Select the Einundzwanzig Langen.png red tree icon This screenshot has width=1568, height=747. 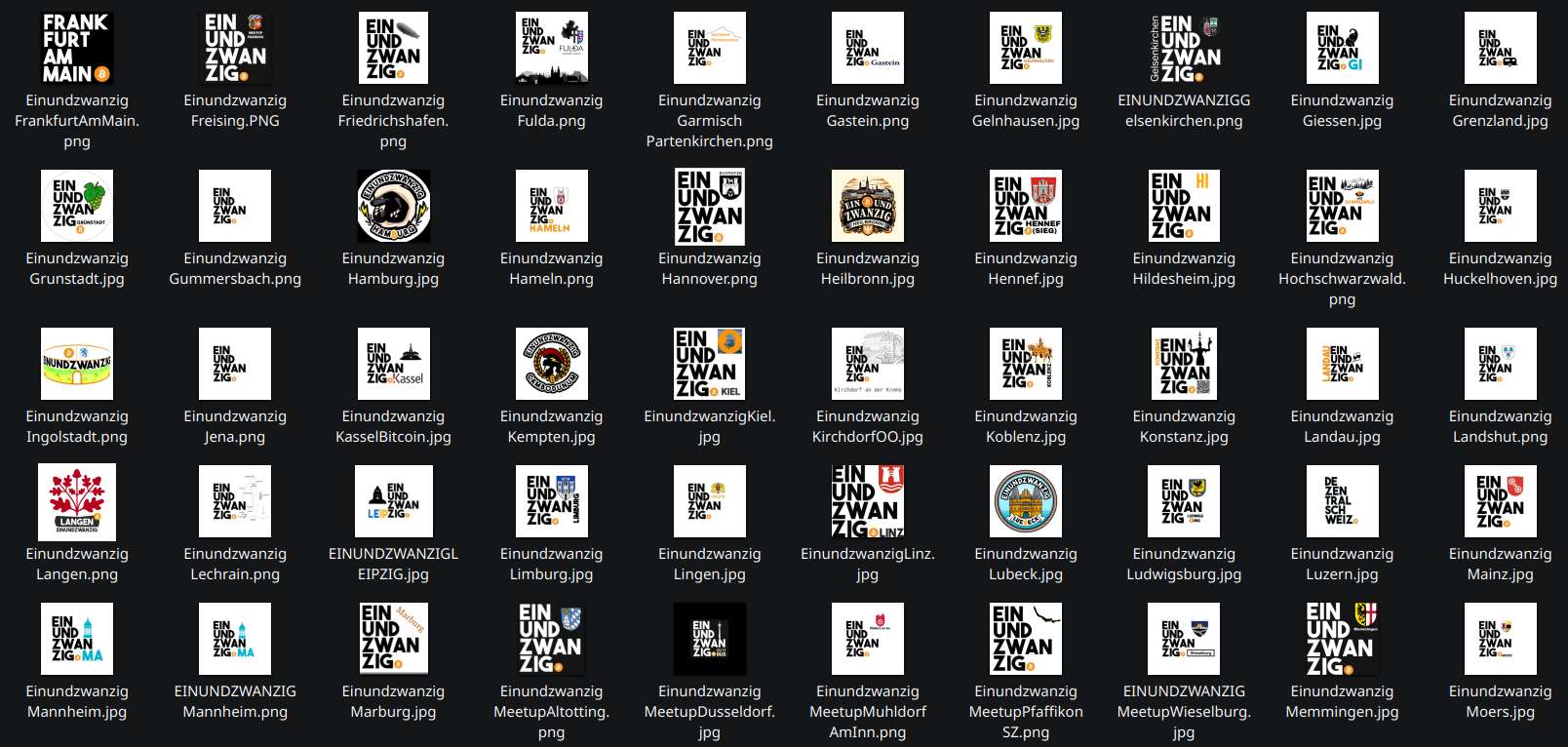[x=77, y=501]
